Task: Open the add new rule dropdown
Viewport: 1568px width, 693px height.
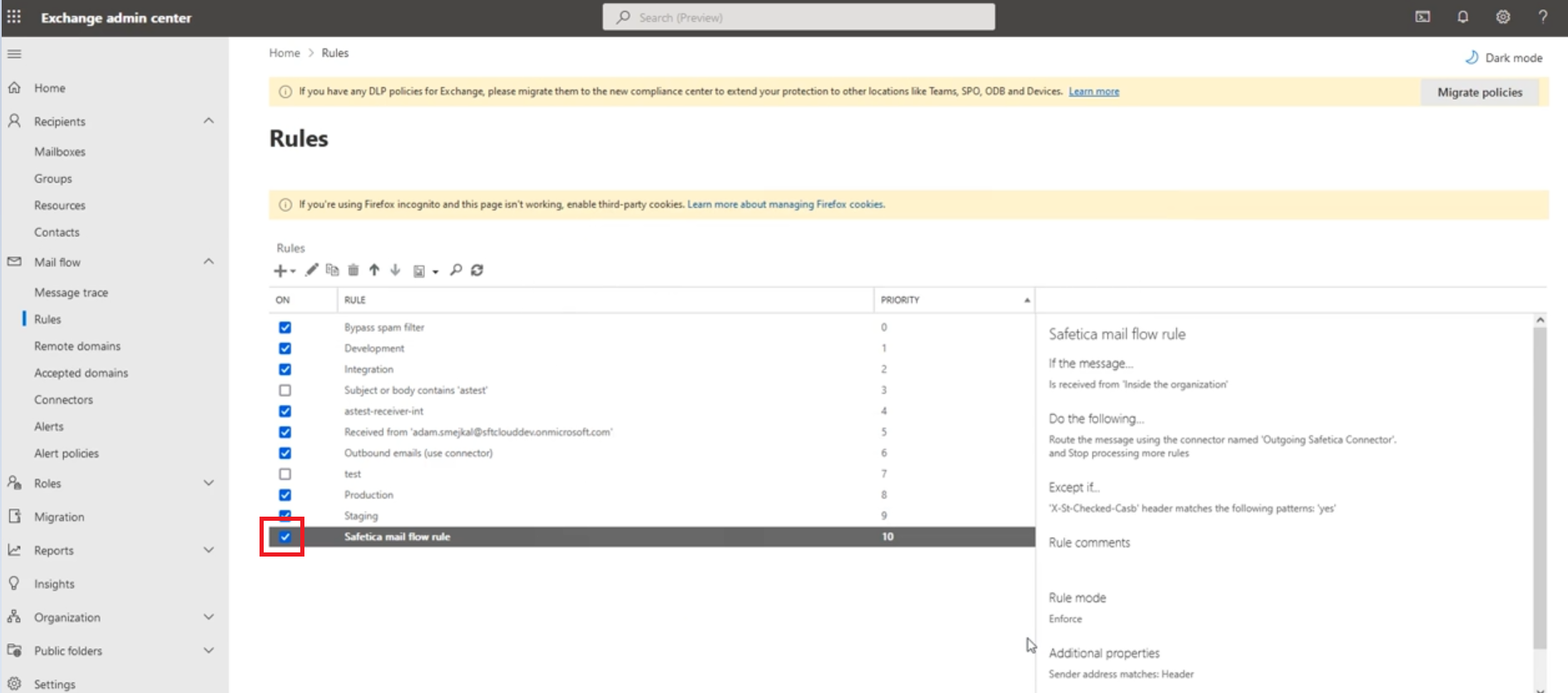Action: point(284,271)
